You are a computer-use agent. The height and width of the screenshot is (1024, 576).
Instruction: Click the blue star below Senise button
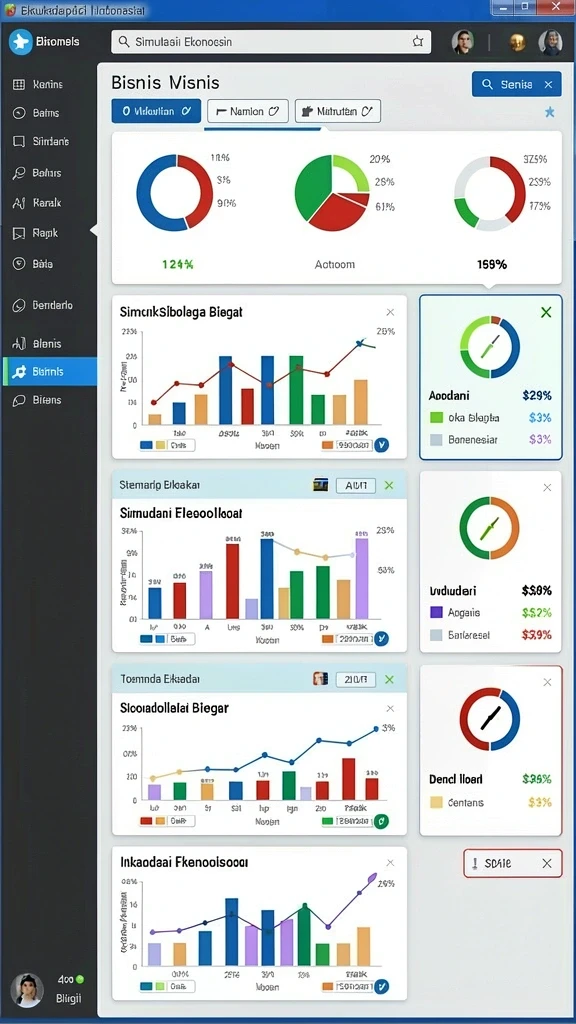tap(550, 112)
